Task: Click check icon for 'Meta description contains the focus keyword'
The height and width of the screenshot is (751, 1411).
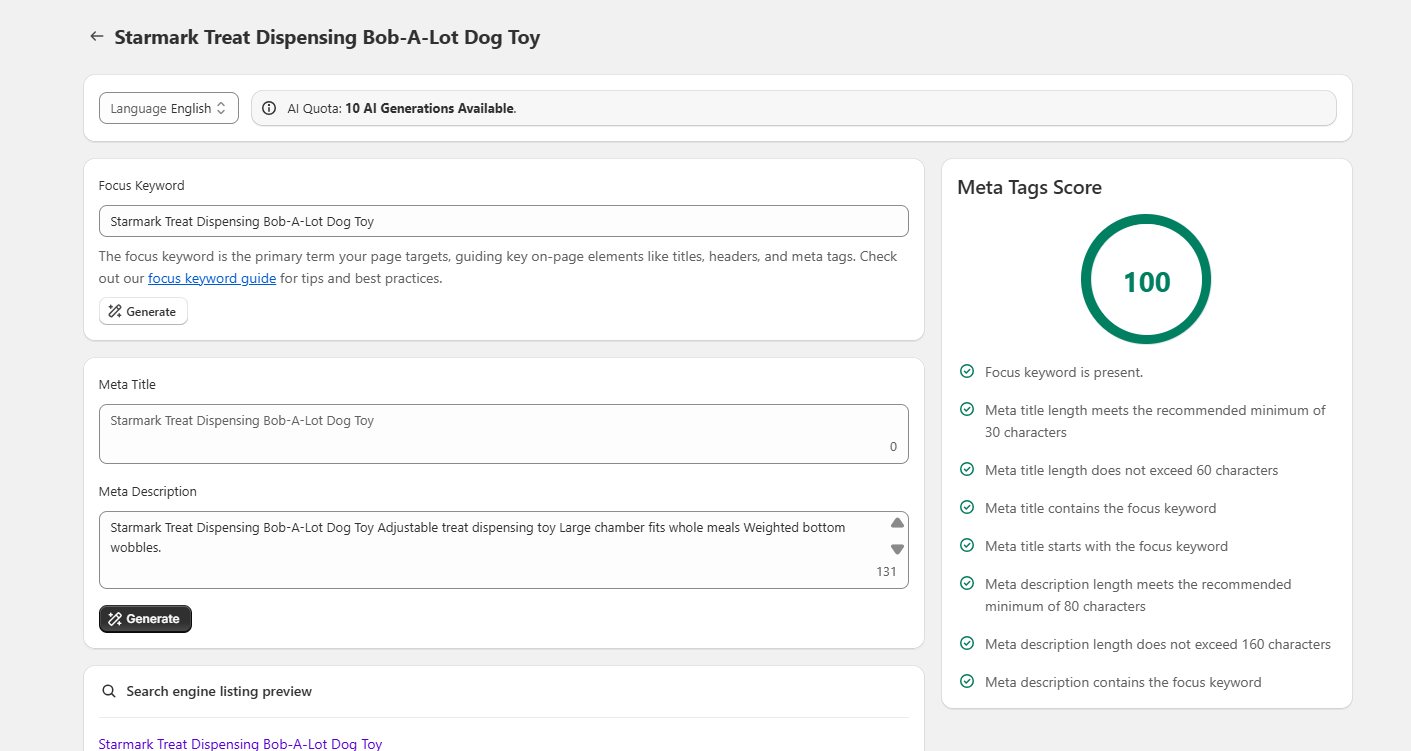Action: click(967, 681)
